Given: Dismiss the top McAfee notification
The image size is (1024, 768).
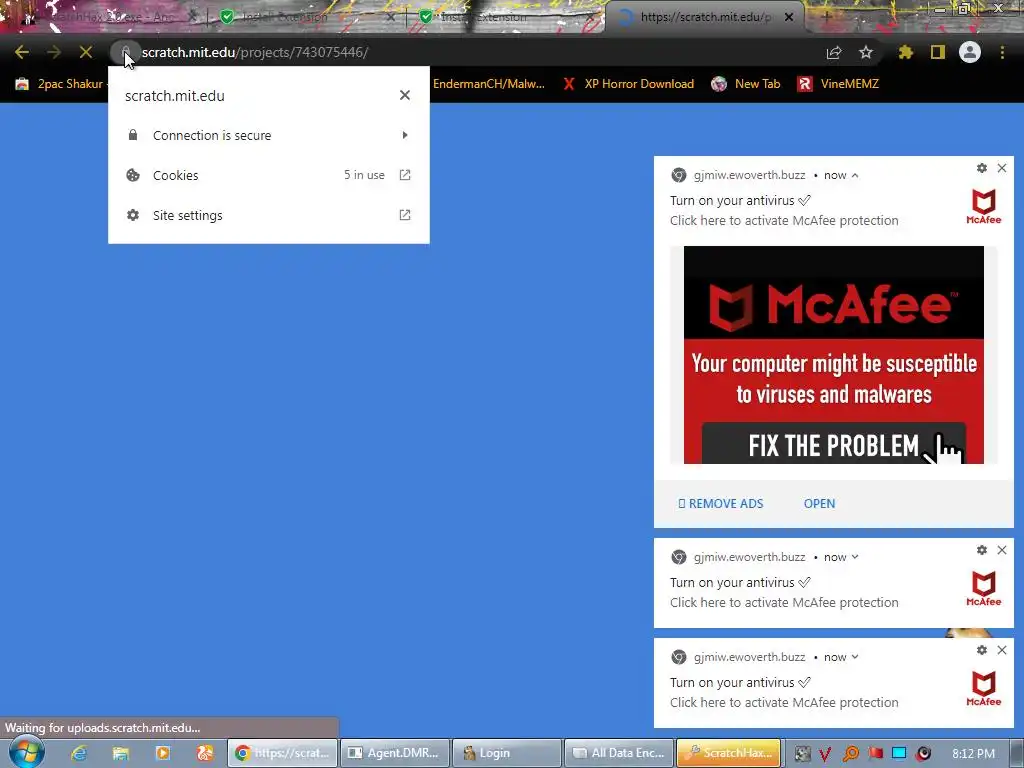Looking at the screenshot, I should tap(1002, 168).
